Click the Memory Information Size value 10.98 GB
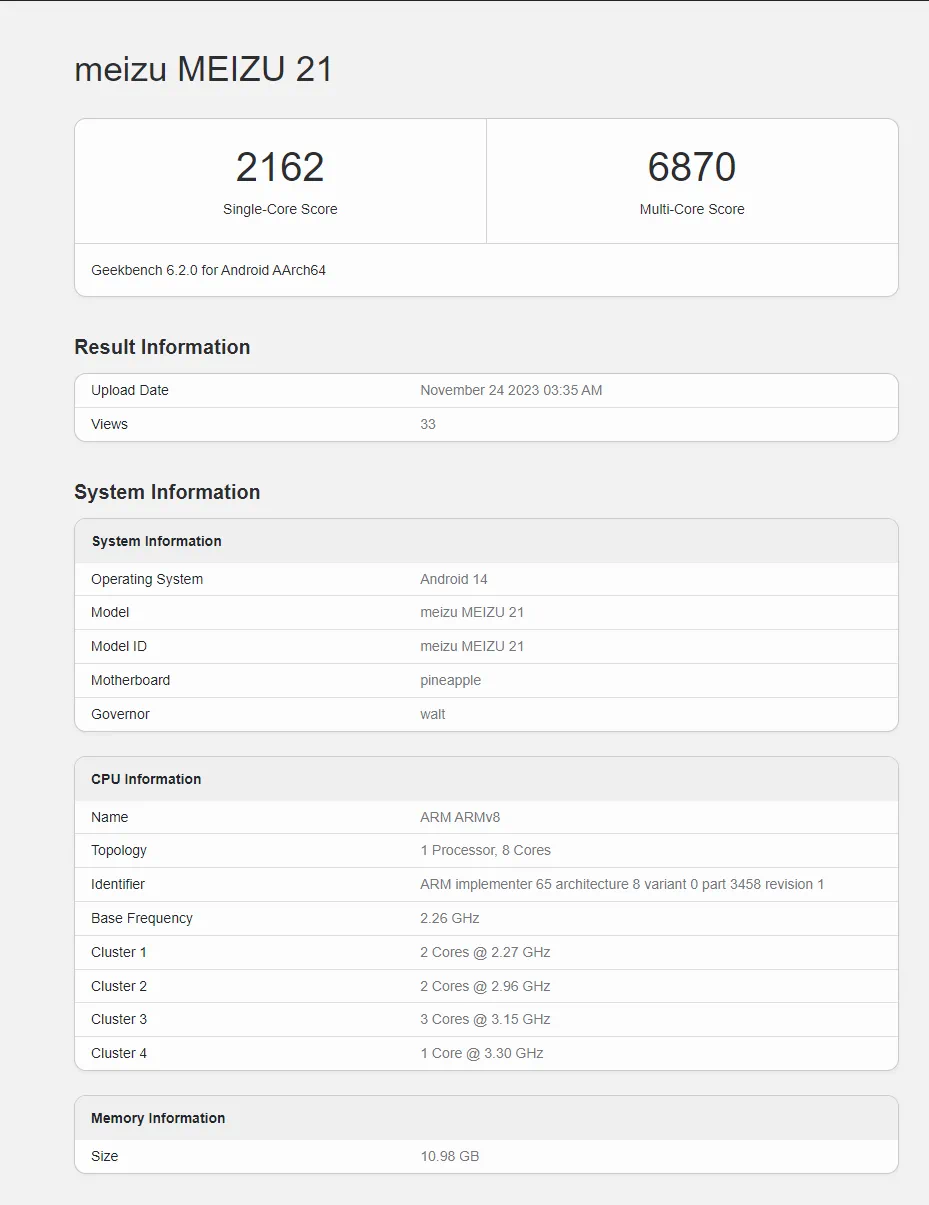The width and height of the screenshot is (929, 1205). coord(450,1156)
